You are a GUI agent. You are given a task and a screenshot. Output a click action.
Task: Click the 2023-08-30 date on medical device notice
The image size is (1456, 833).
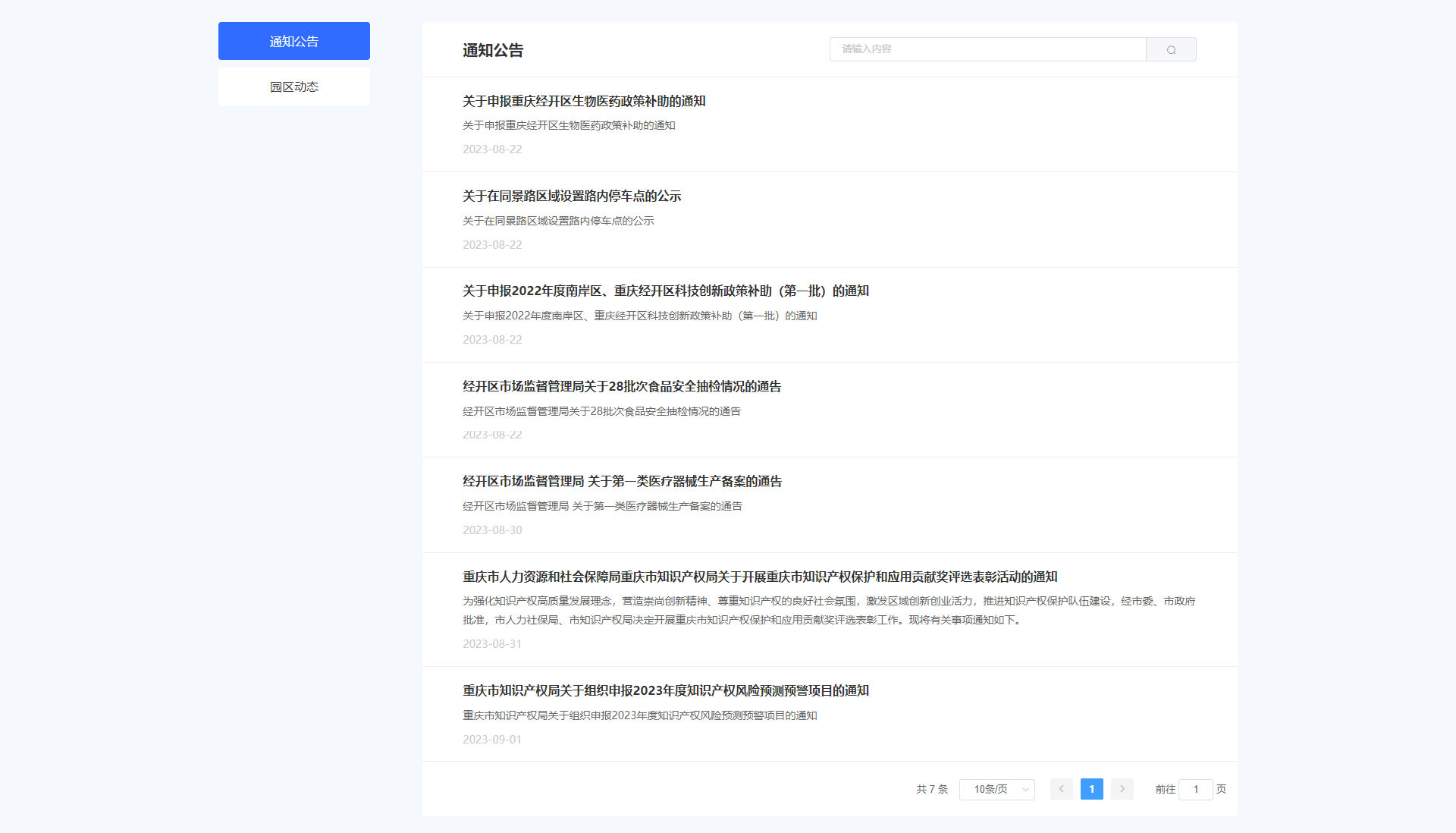tap(492, 530)
